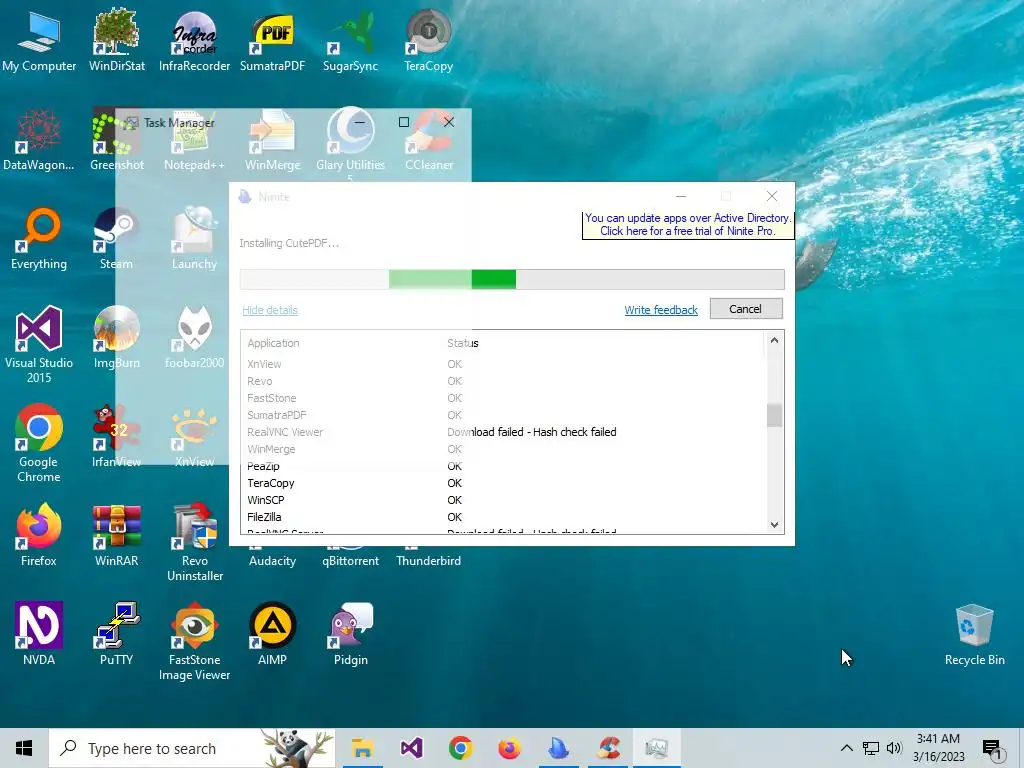Screen dimensions: 1024x768
Task: Minimize the Ninite window
Action: [x=680, y=196]
